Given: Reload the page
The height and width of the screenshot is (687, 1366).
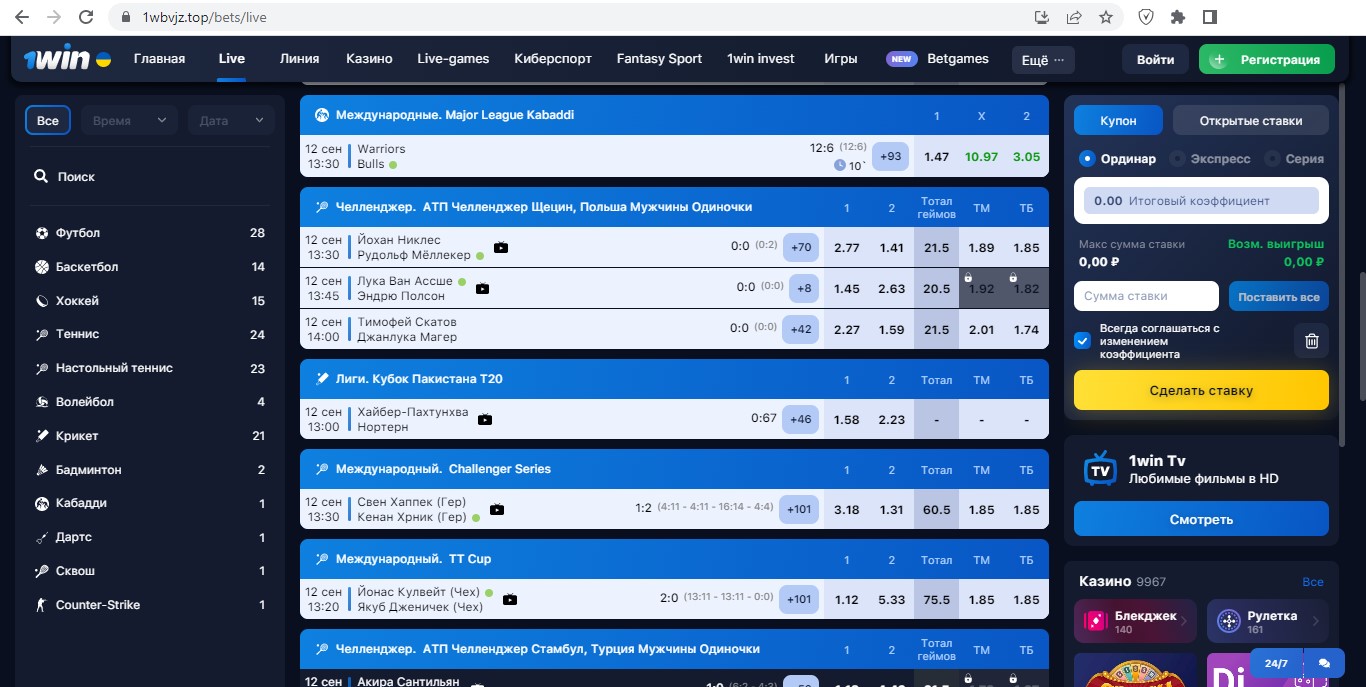Looking at the screenshot, I should tap(86, 17).
